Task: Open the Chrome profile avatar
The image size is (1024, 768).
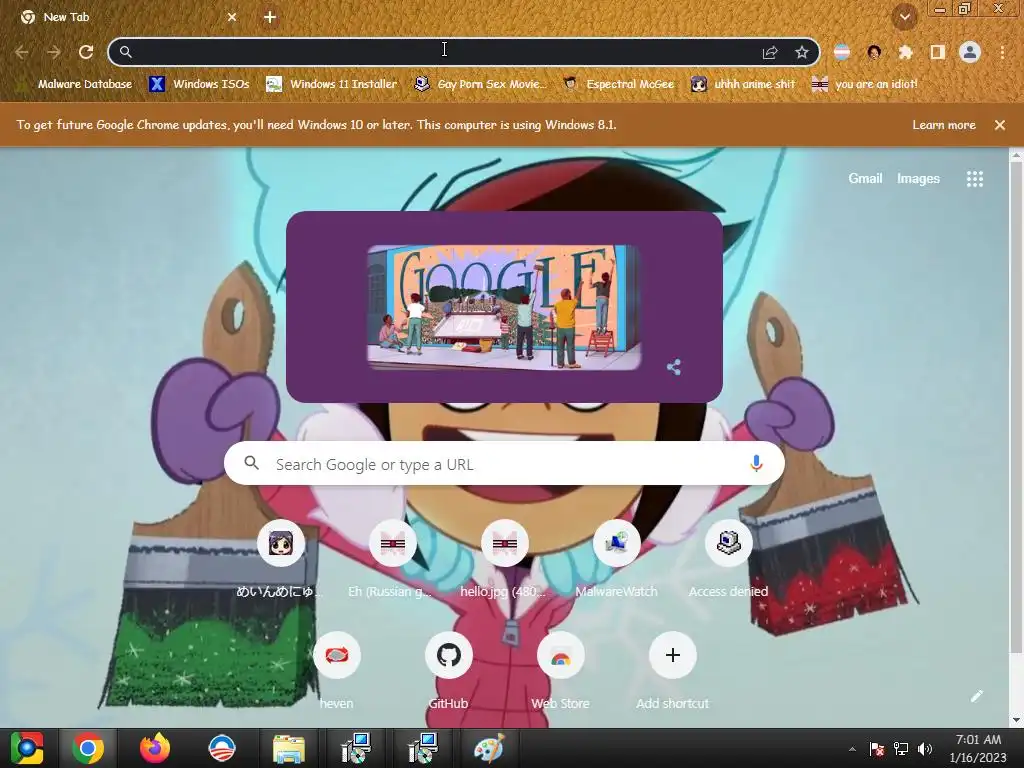Action: click(x=970, y=52)
